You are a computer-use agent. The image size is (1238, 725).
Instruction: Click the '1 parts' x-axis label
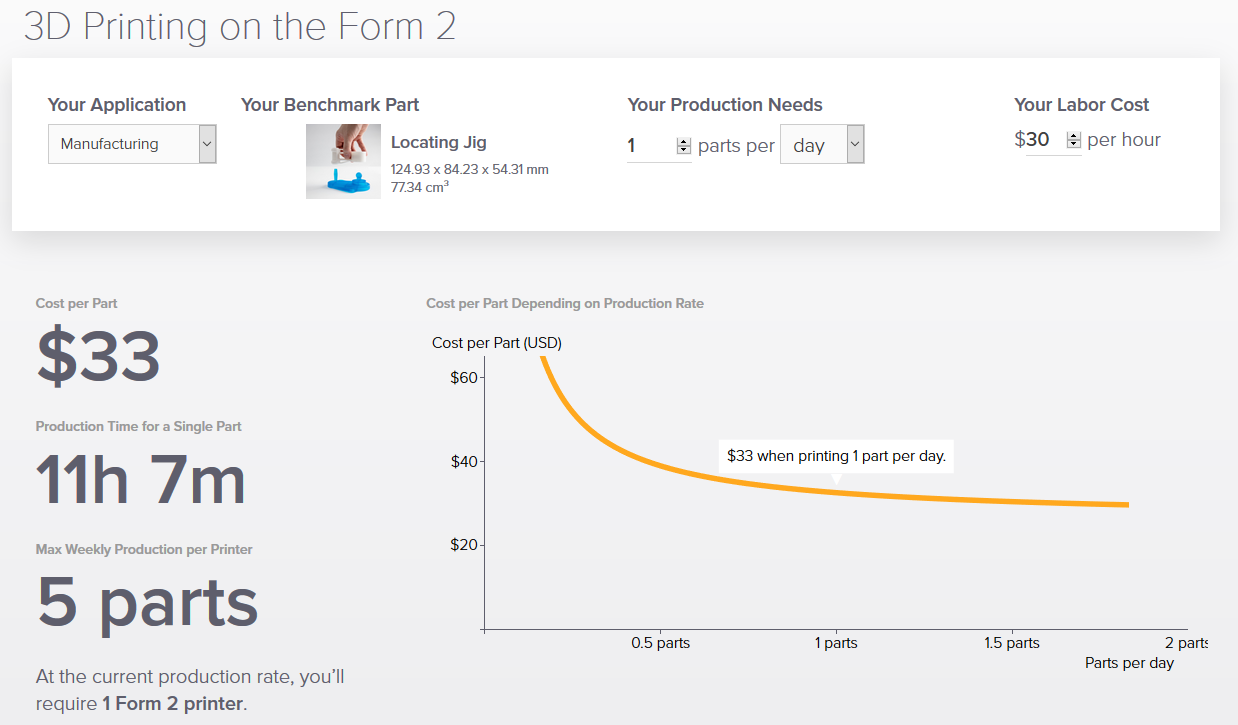836,643
